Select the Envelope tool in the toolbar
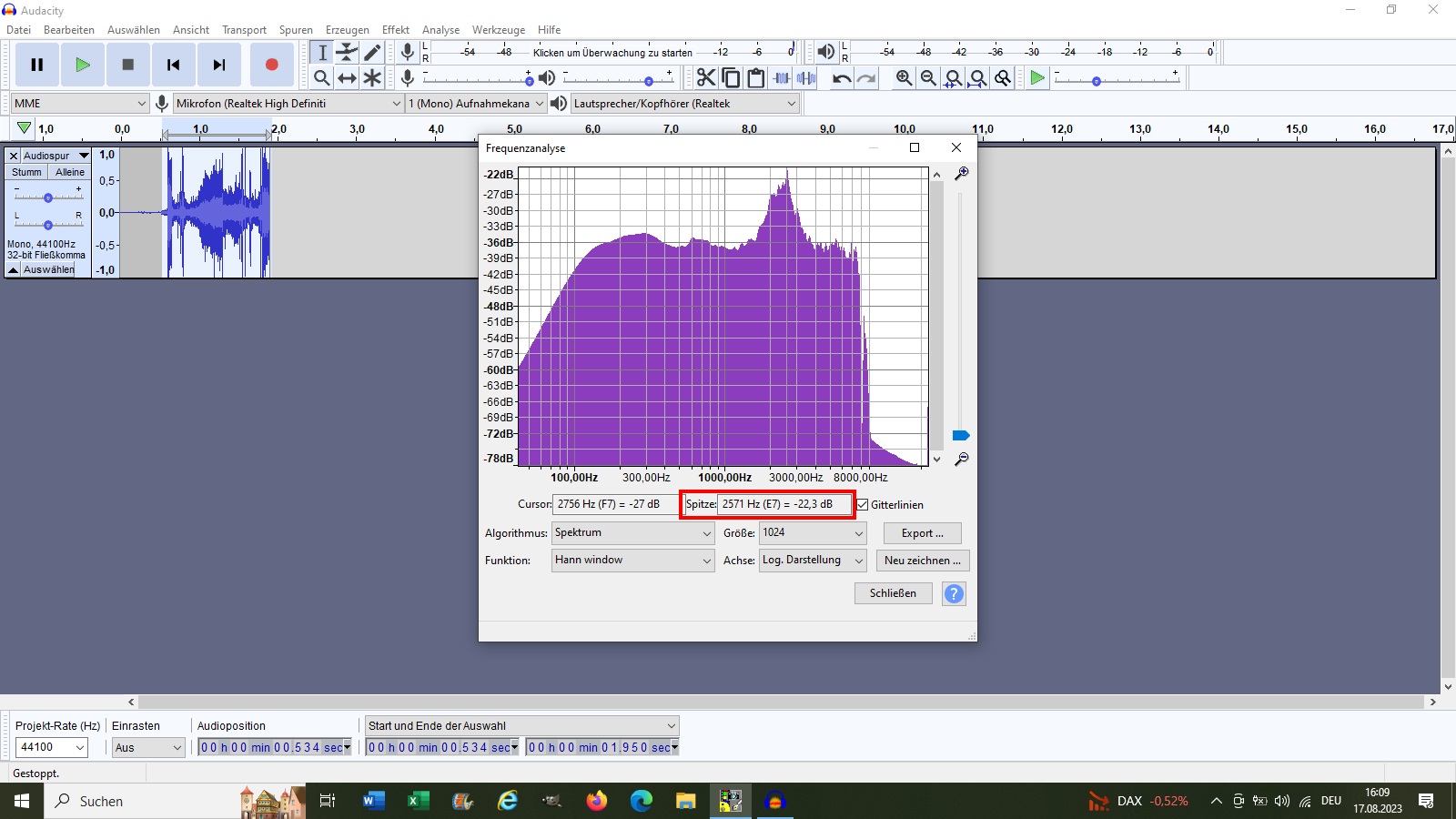 pyautogui.click(x=347, y=53)
